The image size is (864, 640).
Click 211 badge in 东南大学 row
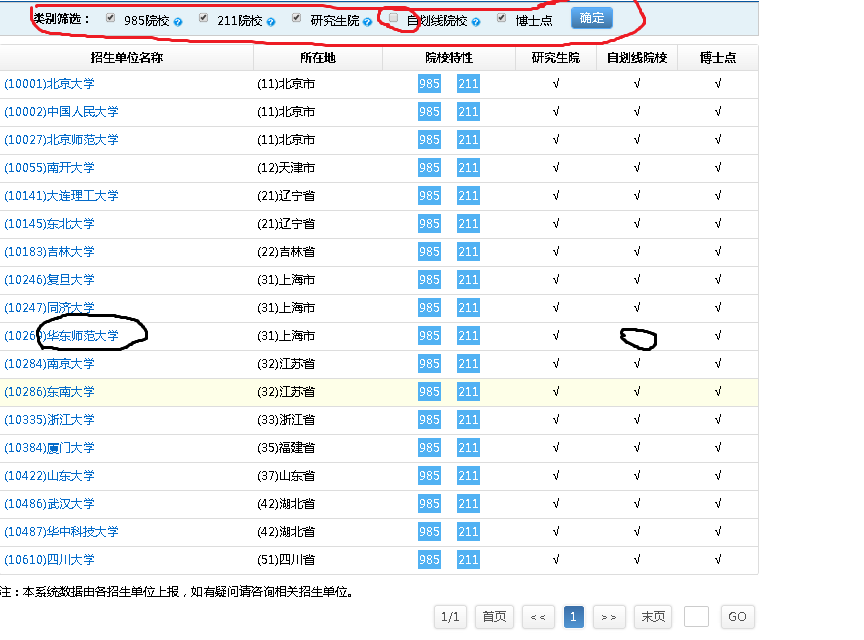click(x=468, y=392)
